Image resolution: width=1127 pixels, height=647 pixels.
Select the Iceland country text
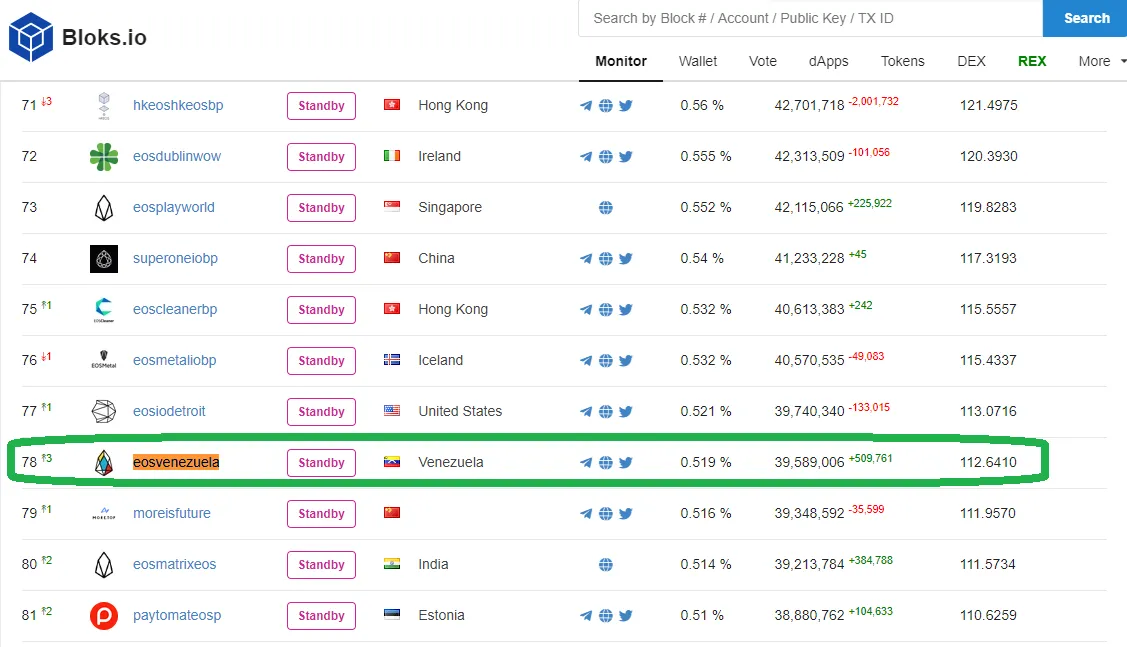[441, 361]
